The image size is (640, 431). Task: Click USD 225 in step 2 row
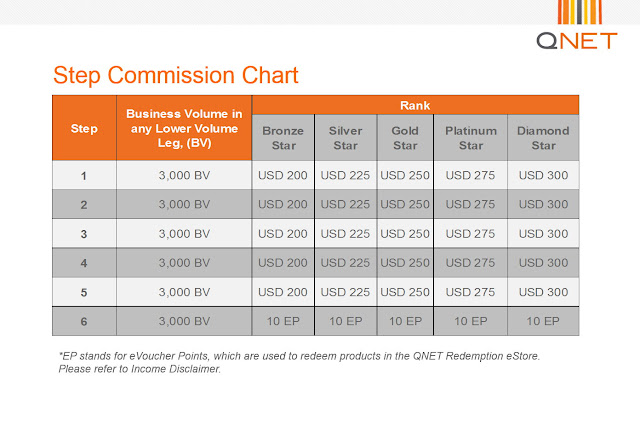[345, 204]
